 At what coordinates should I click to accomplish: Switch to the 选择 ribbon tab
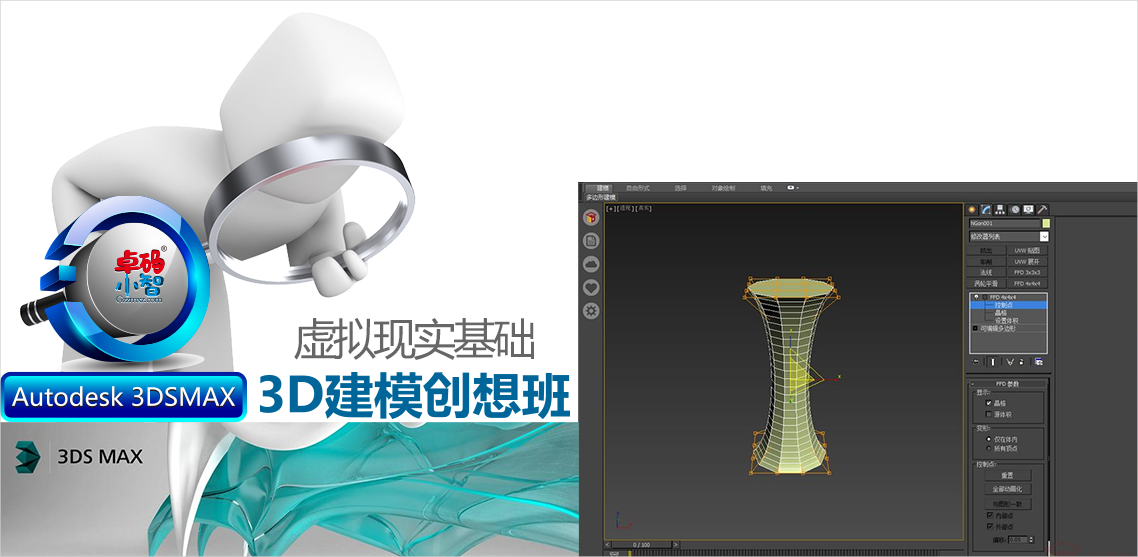(x=680, y=188)
